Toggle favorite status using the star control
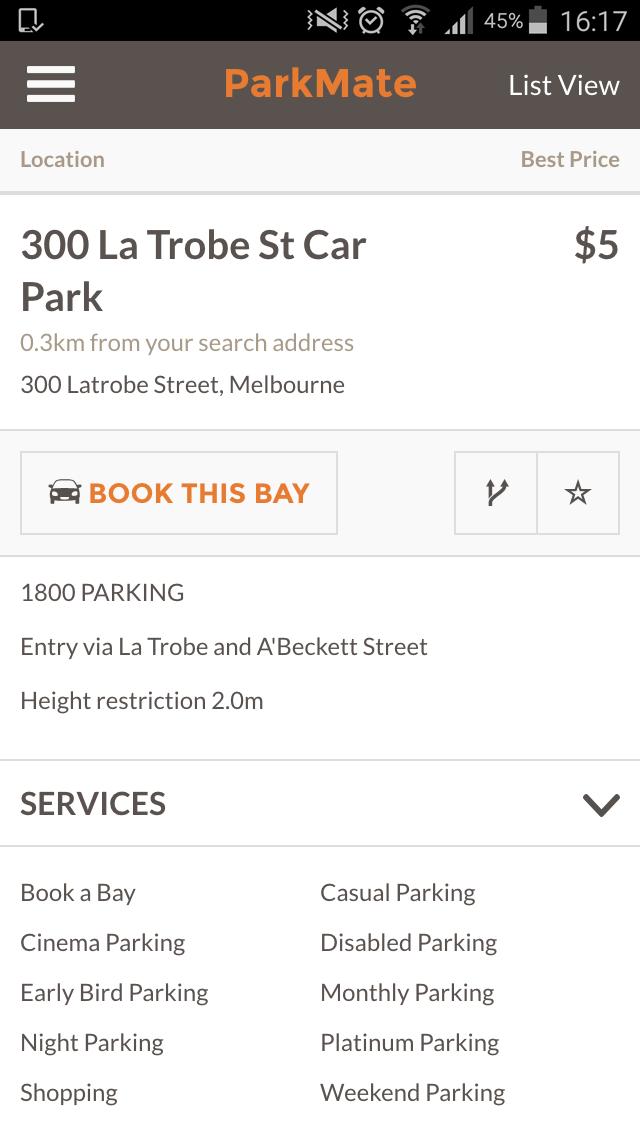Screen dimensions: 640x1136 578,492
